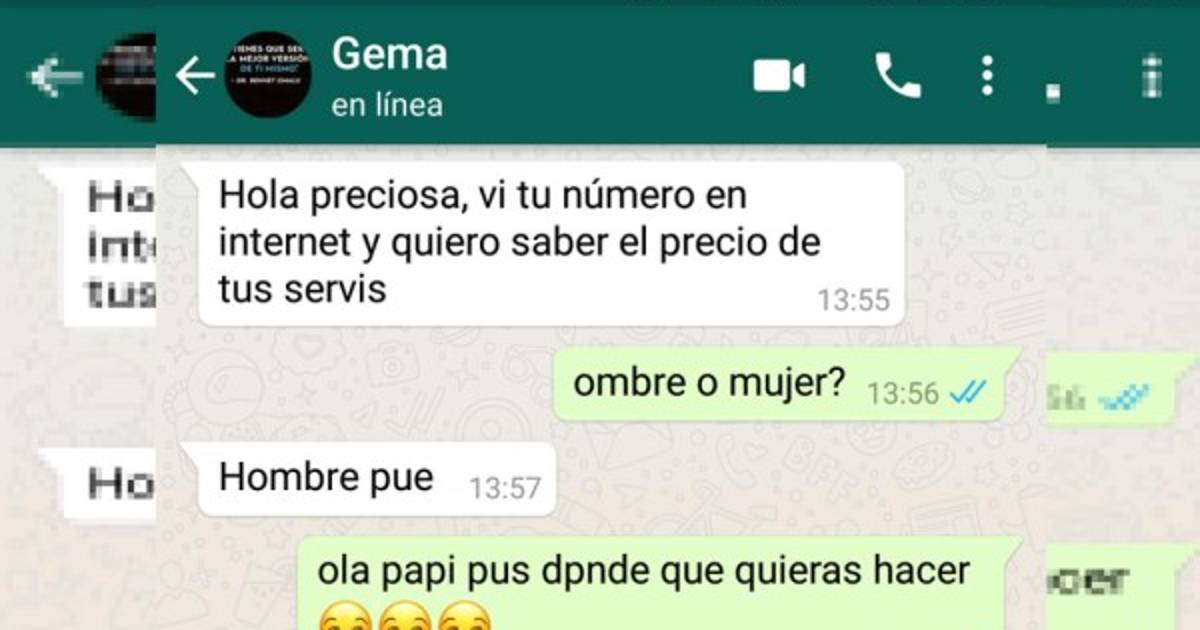Tap the blurred profile picture at far left
Image resolution: width=1200 pixels, height=630 pixels.
point(126,77)
